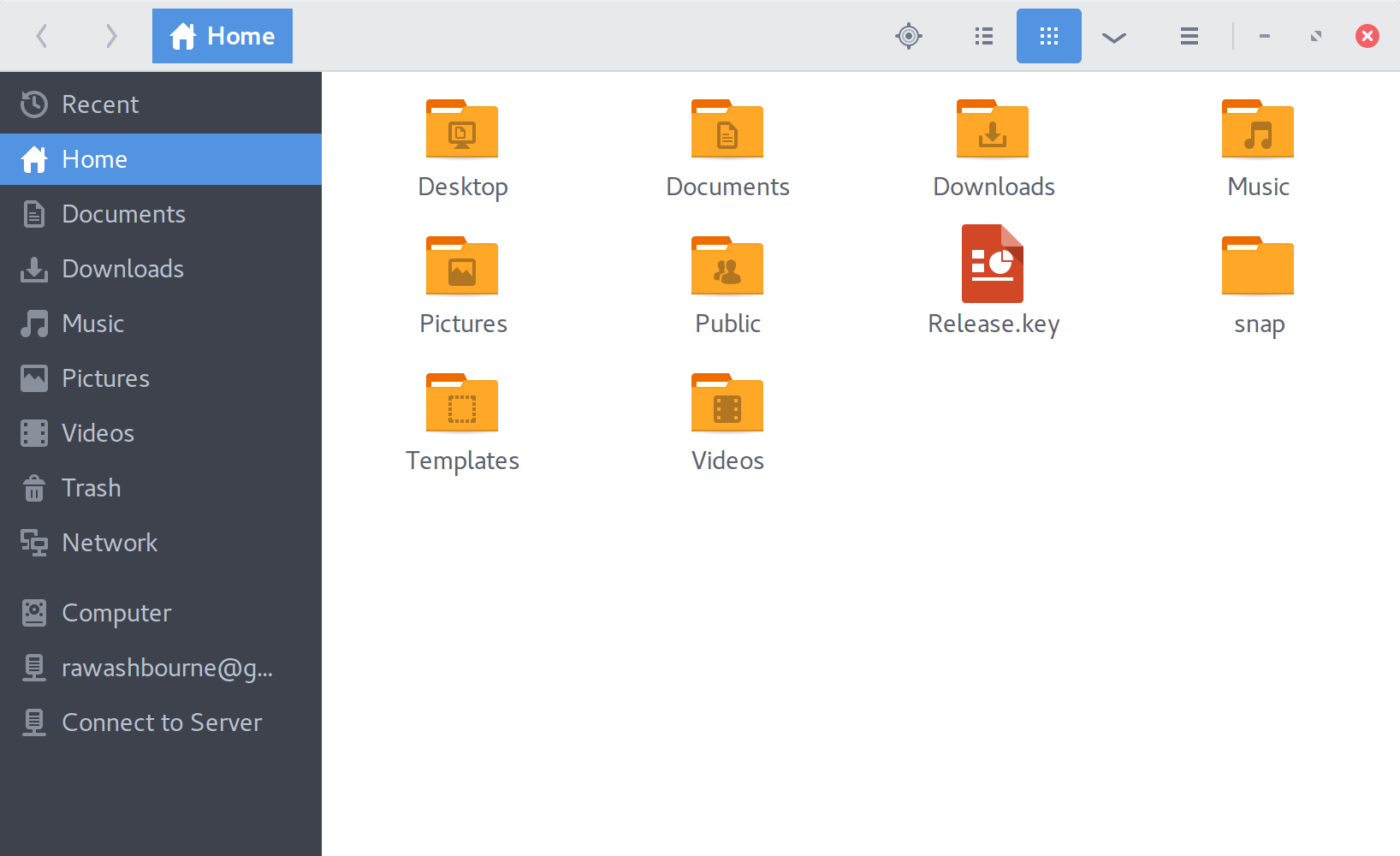The height and width of the screenshot is (856, 1400).
Task: Open Connect to Server in sidebar
Action: (x=162, y=722)
